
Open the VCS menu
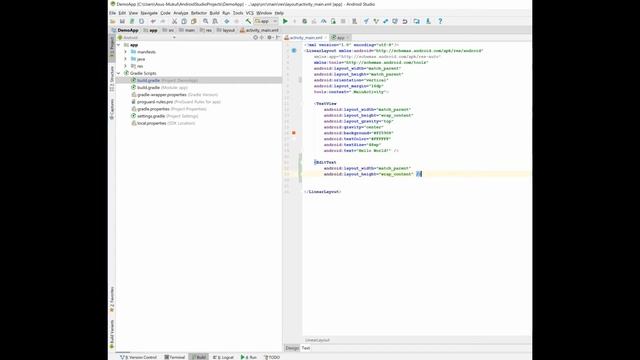pyautogui.click(x=250, y=13)
